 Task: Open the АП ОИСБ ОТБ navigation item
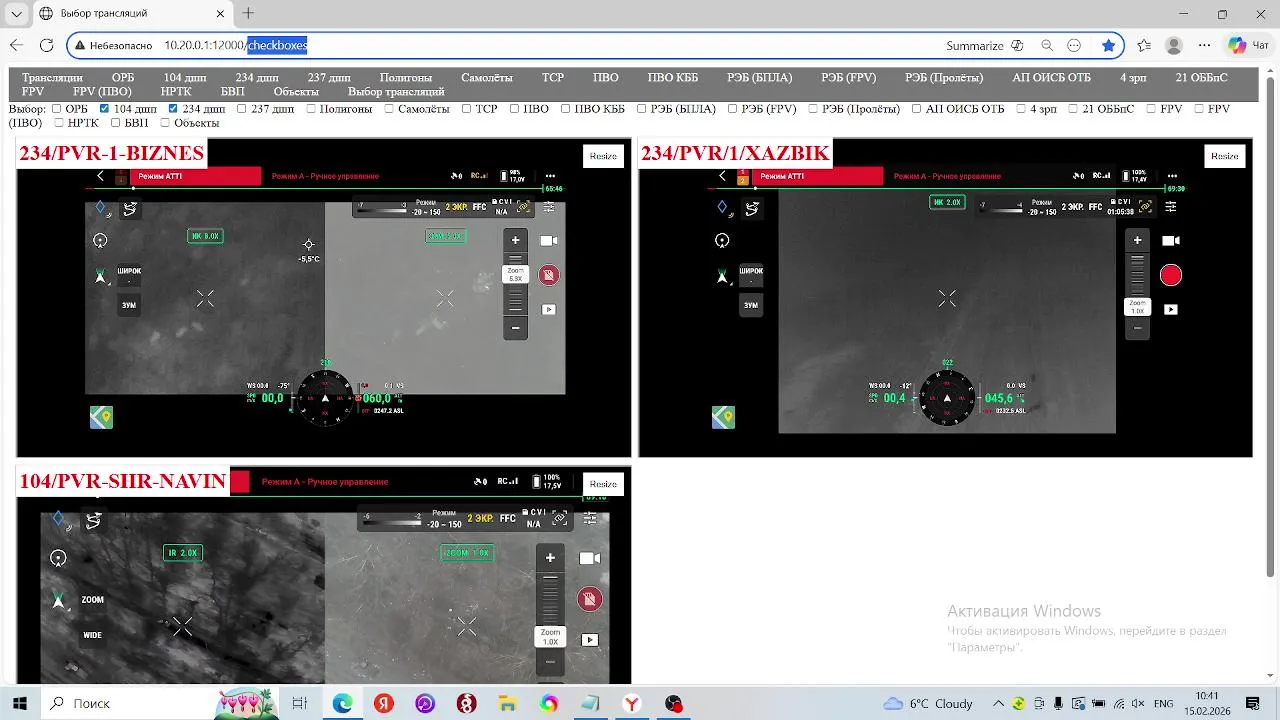pos(1052,77)
